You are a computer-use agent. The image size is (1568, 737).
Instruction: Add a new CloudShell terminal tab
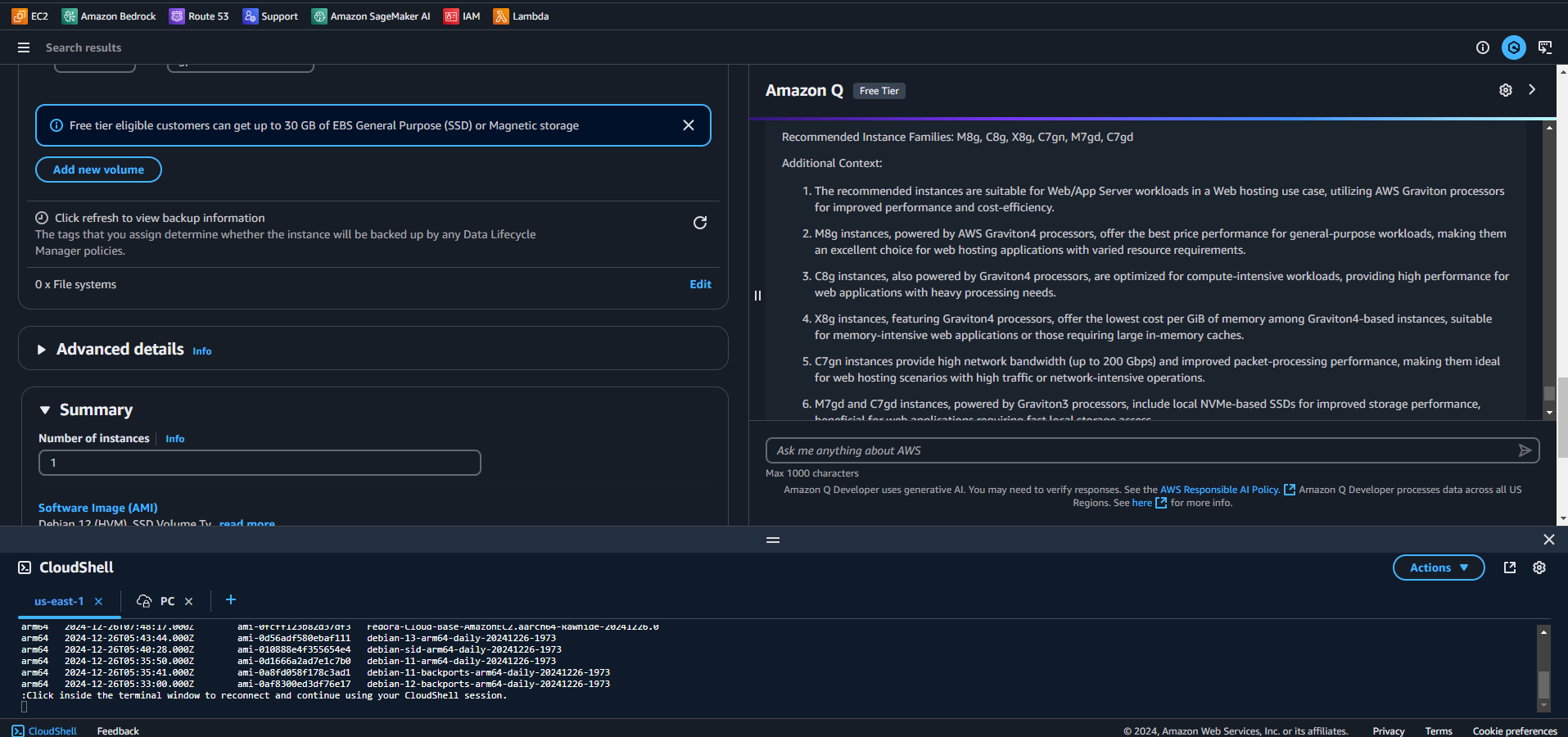click(x=231, y=599)
